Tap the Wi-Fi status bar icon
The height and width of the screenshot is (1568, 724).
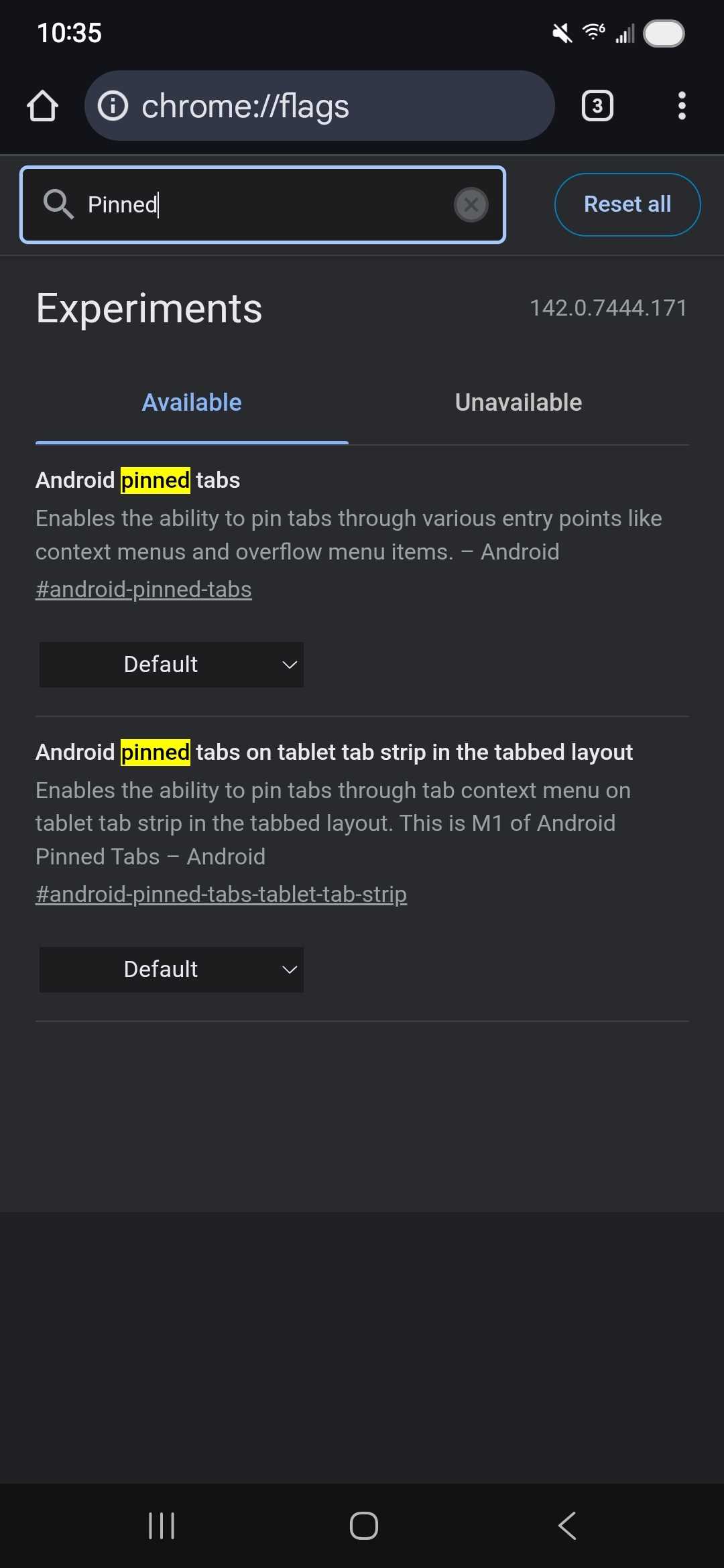tap(593, 31)
